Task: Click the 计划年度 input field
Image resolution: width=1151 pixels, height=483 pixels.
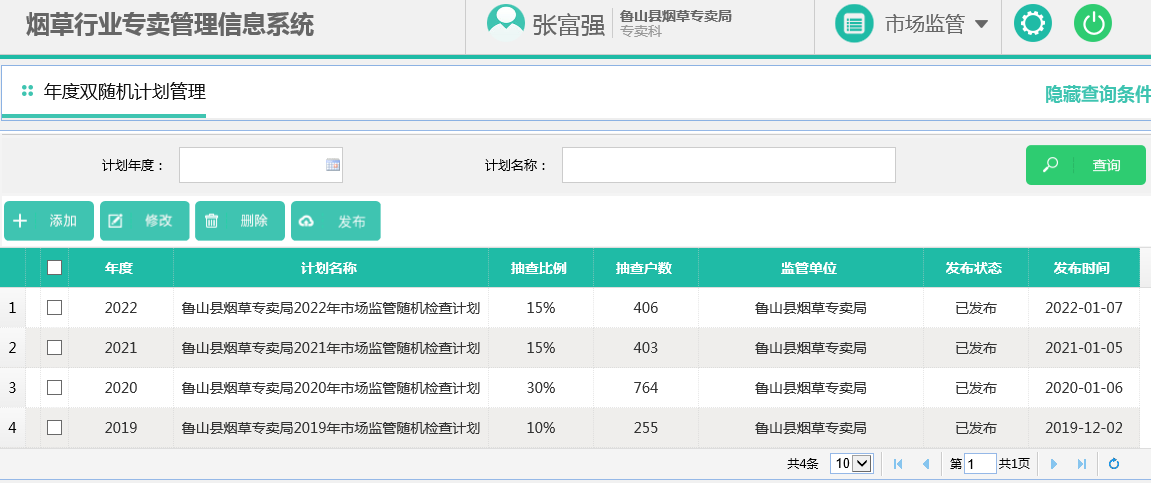Action: coord(261,165)
